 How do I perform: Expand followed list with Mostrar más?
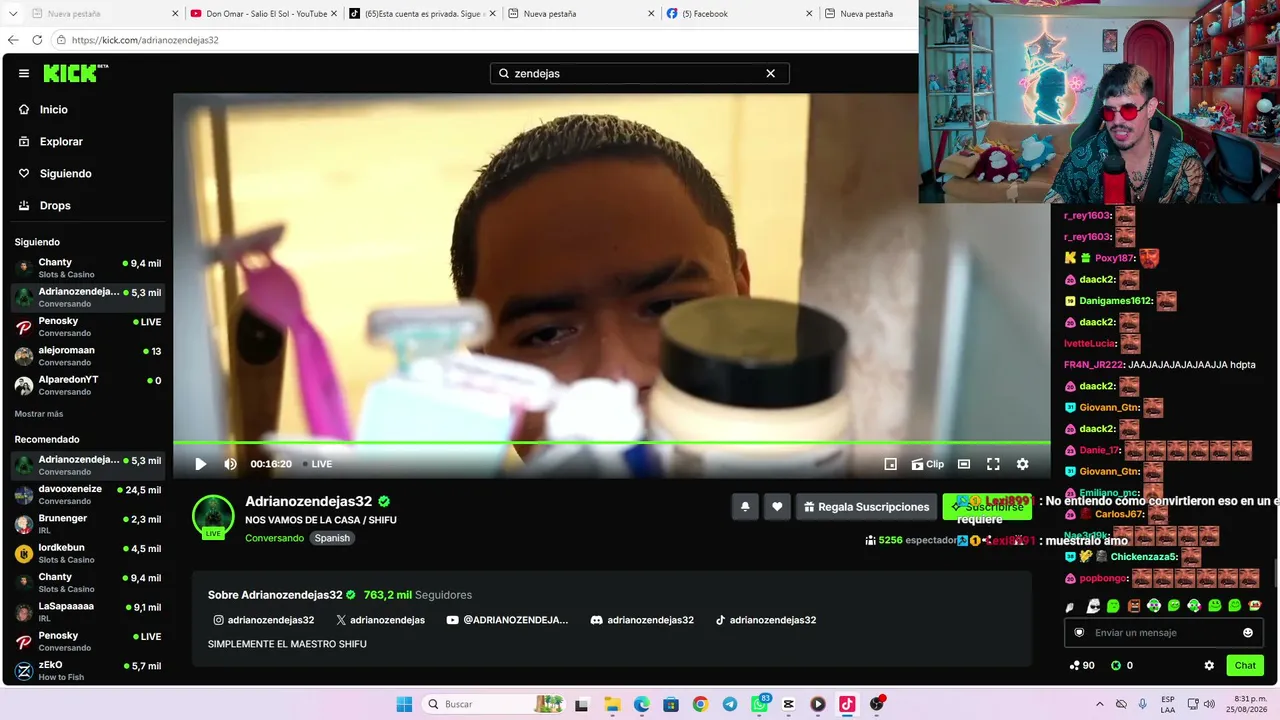pos(39,414)
